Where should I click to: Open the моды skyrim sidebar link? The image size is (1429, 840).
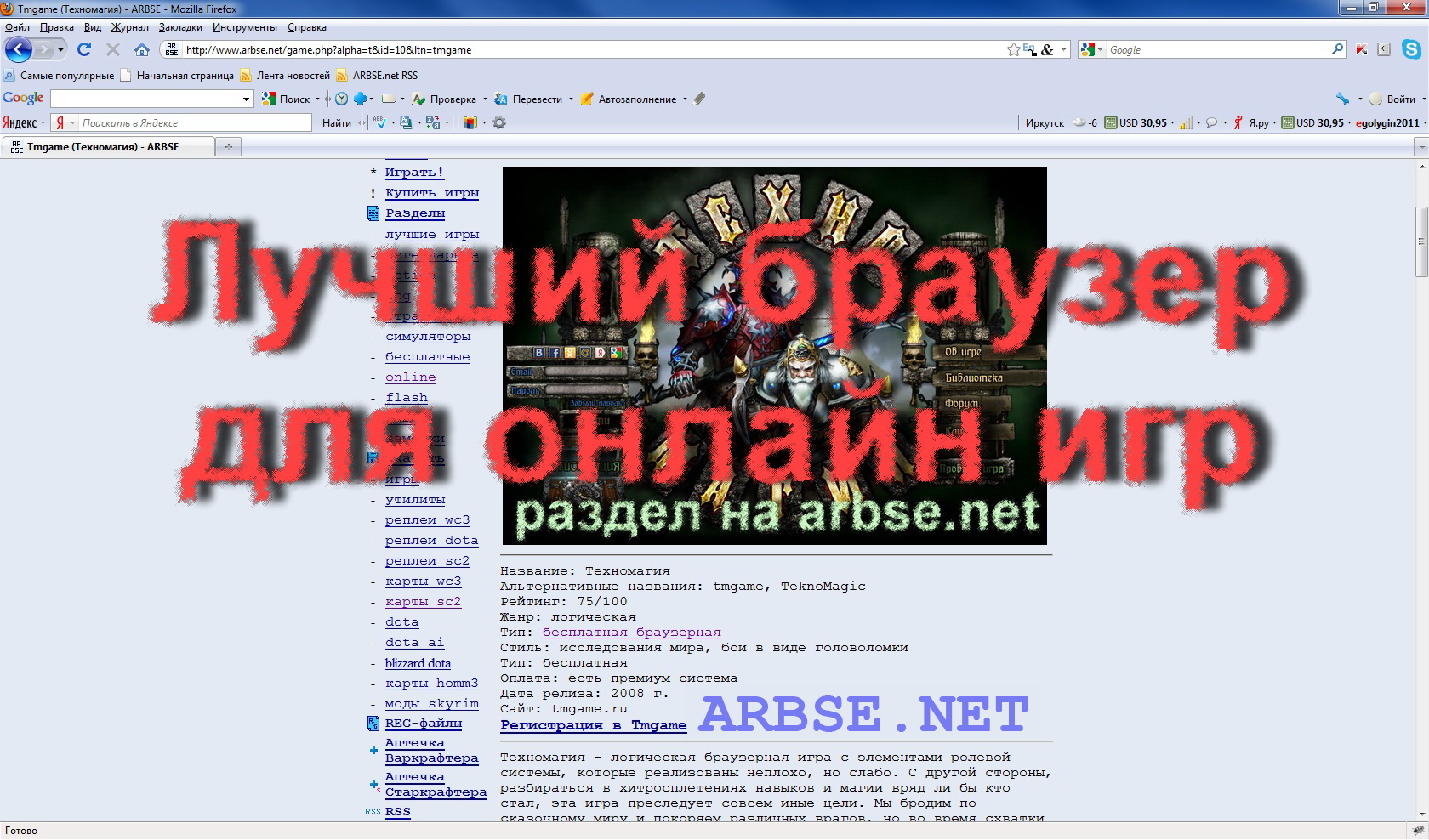point(431,704)
